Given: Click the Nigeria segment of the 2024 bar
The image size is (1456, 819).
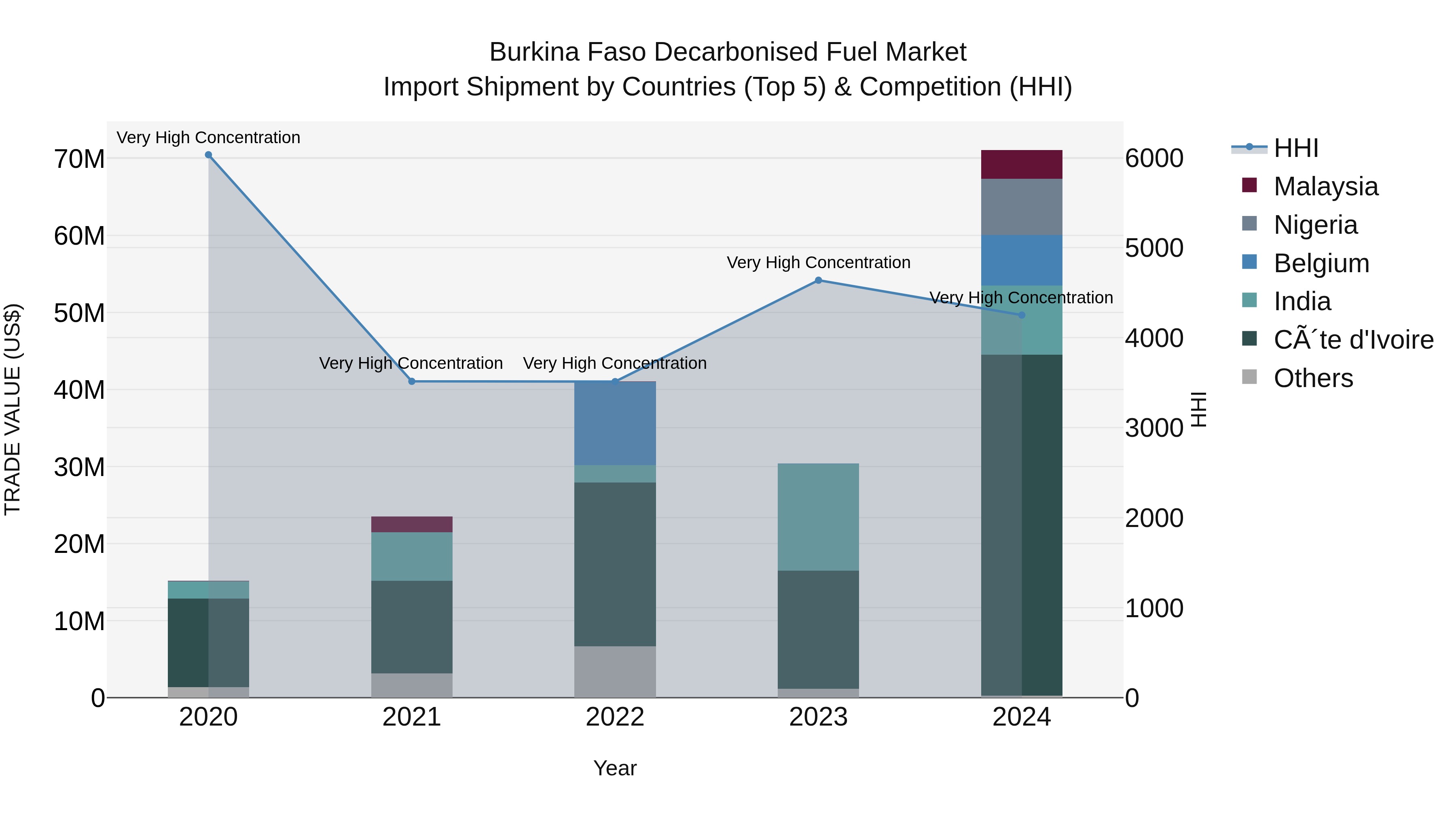Looking at the screenshot, I should tap(1021, 207).
